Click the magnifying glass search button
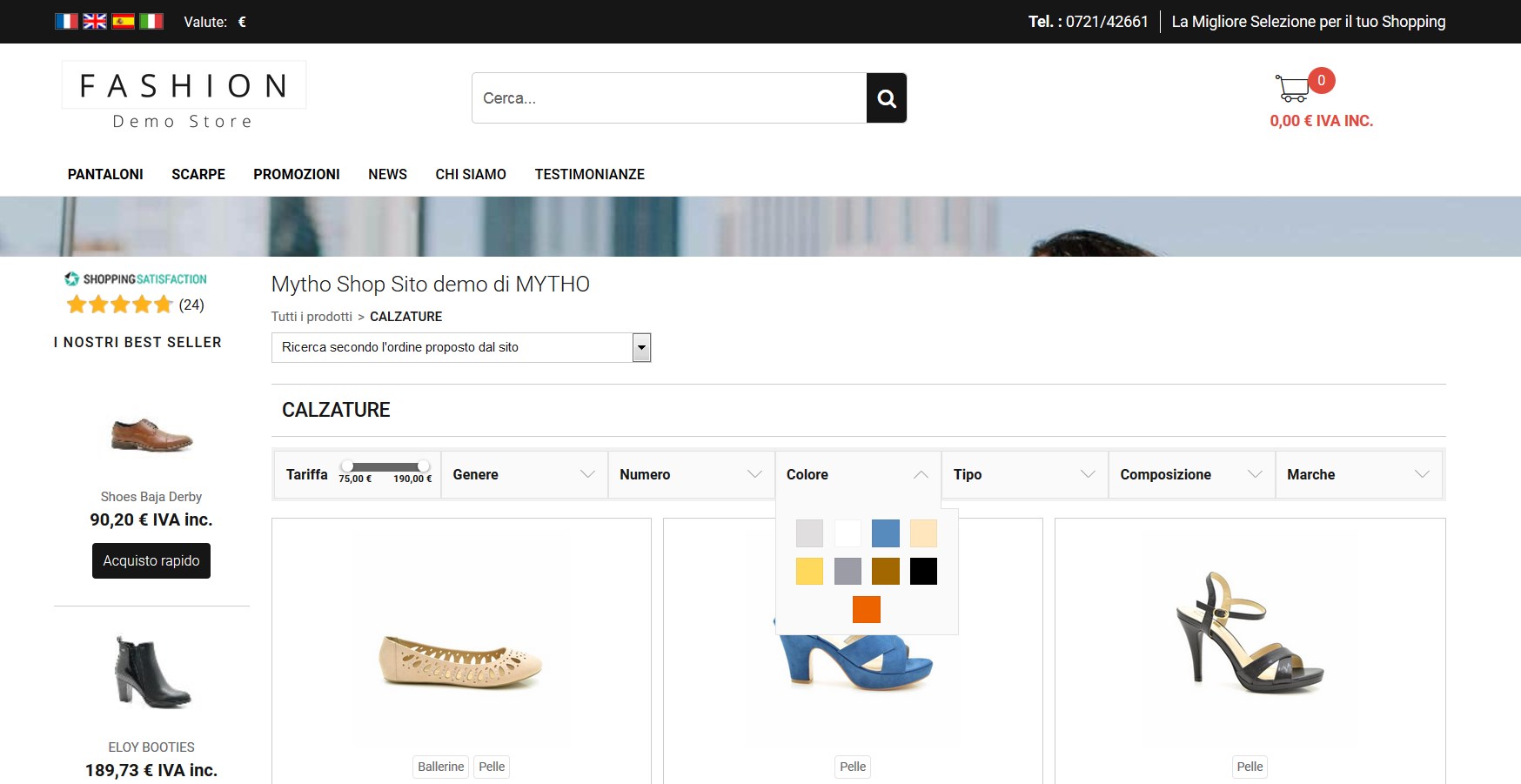This screenshot has width=1521, height=784. tap(886, 98)
